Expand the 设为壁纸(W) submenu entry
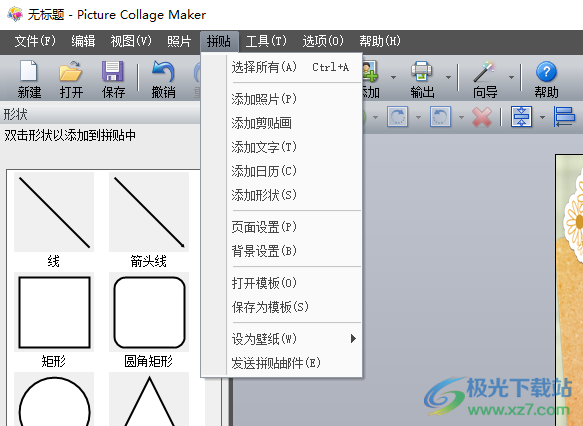The width and height of the screenshot is (583, 426). pyautogui.click(x=294, y=339)
